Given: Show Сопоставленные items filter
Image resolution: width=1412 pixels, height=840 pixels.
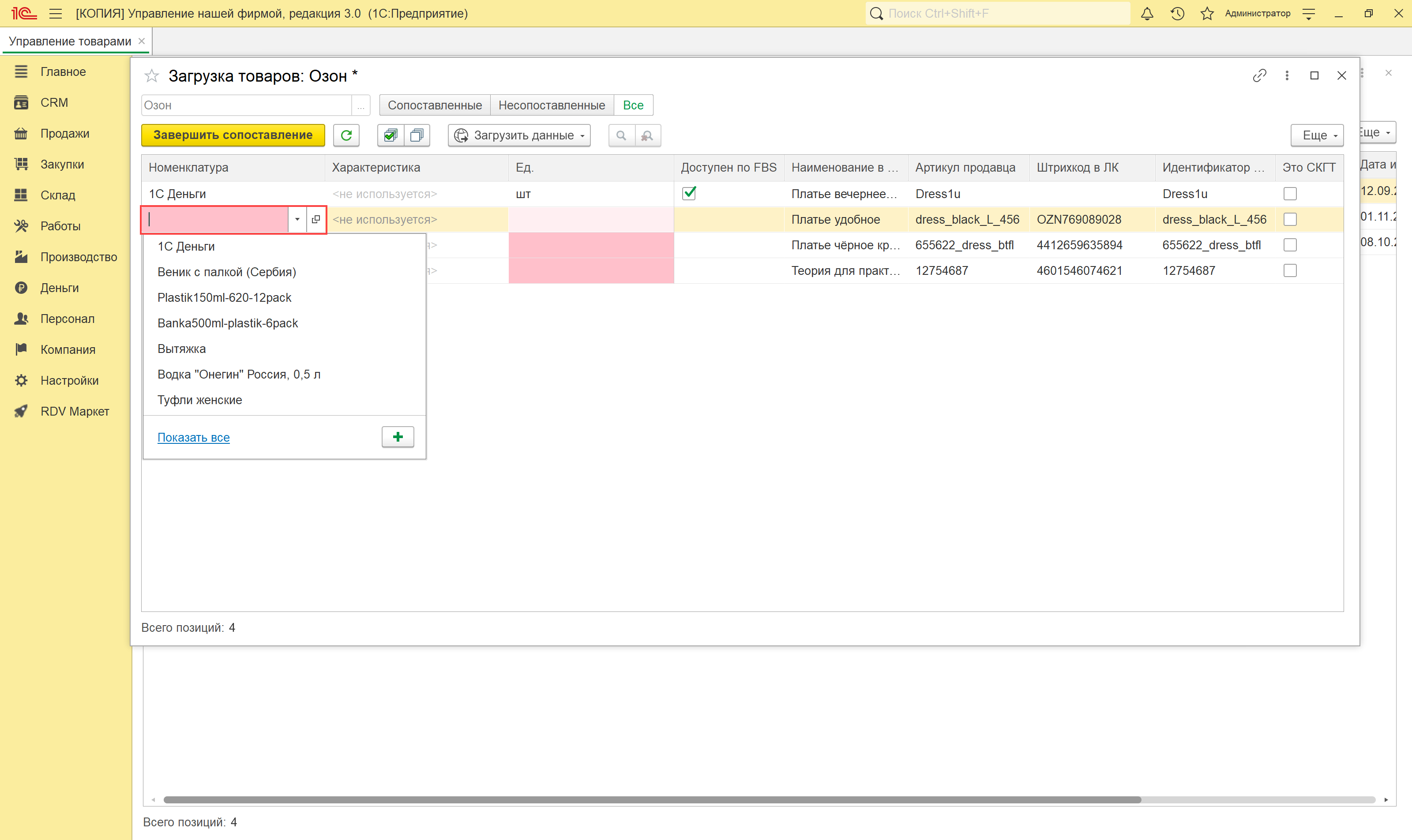Looking at the screenshot, I should [435, 105].
